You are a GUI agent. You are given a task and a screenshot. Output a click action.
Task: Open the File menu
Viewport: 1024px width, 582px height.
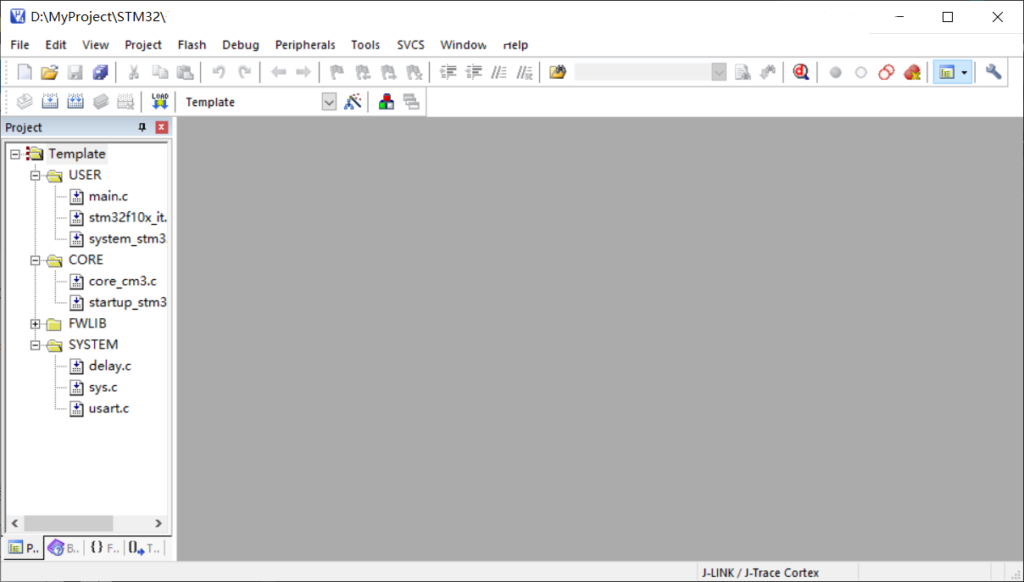[20, 44]
